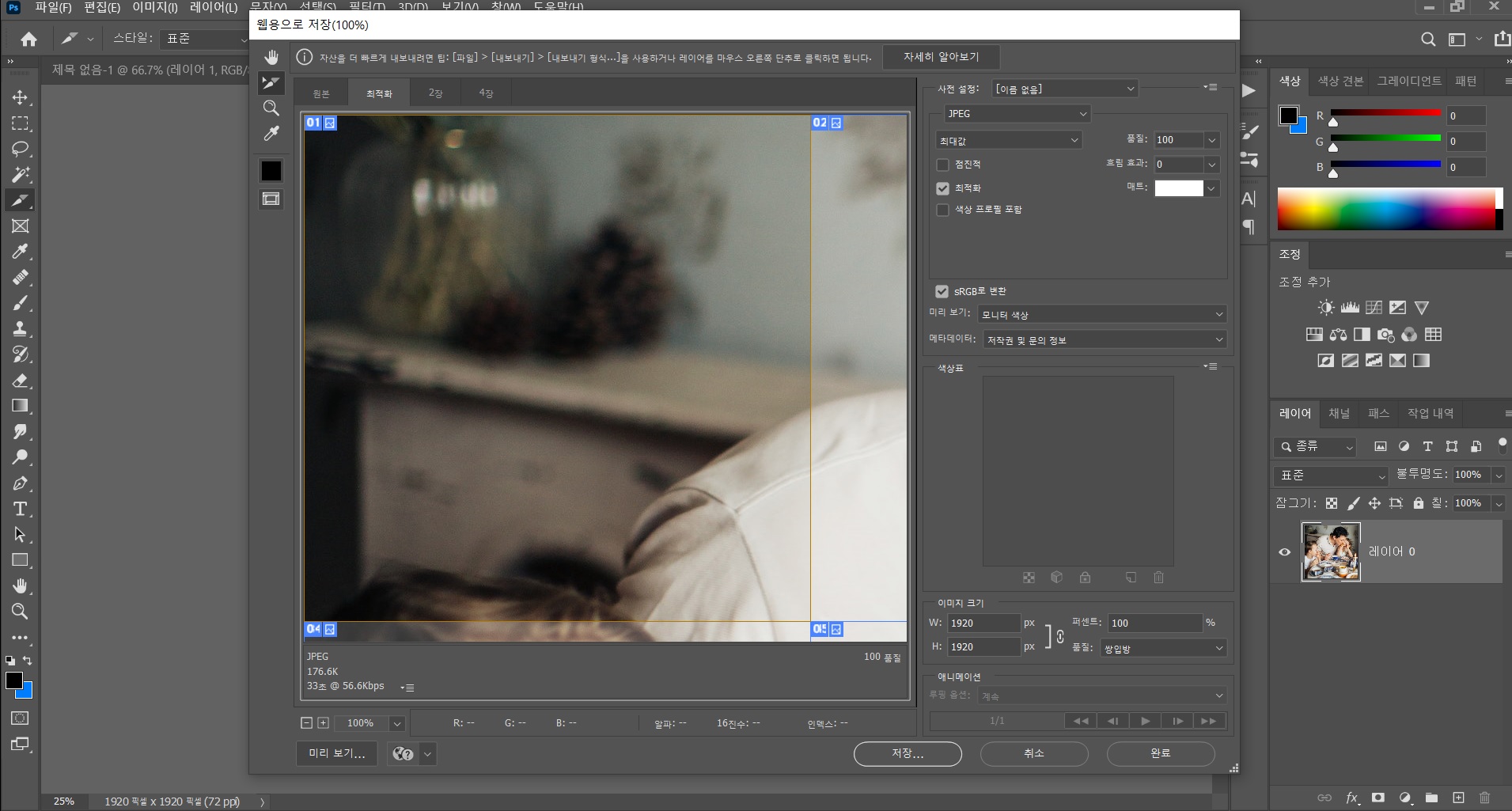
Task: Select the Rectangular Marquee tool
Action: 20,123
